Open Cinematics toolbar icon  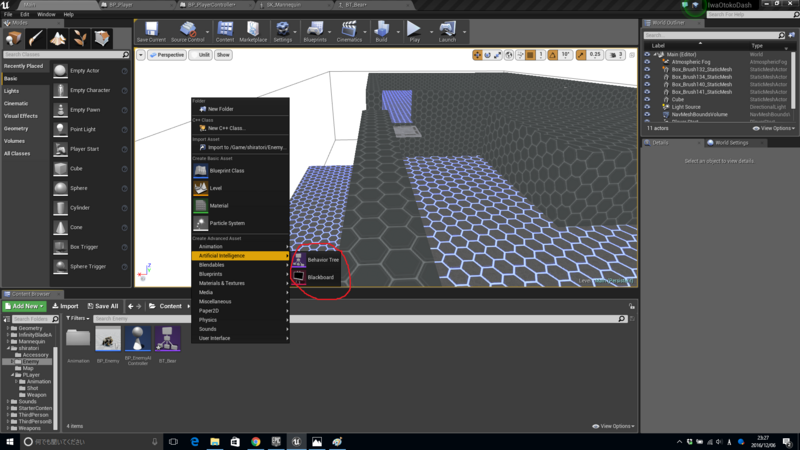[349, 32]
